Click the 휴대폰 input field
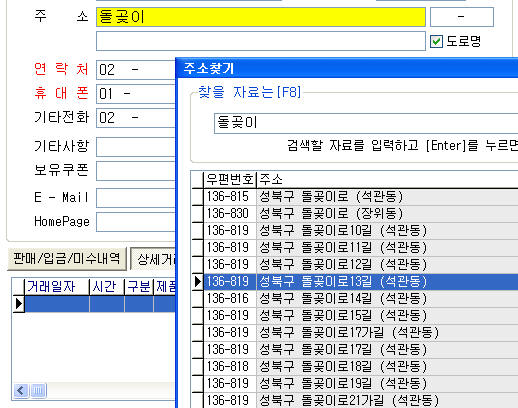This screenshot has width=518, height=408. 136,94
